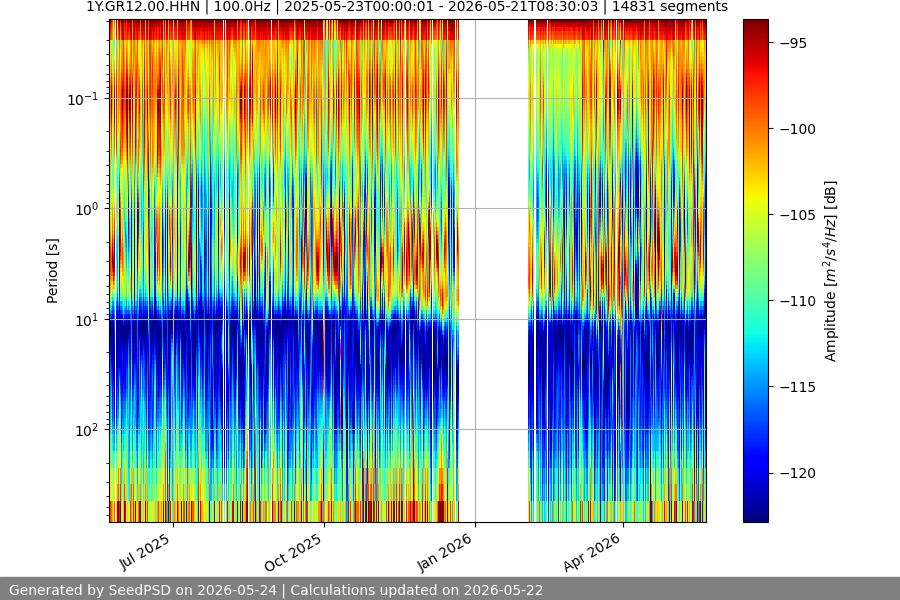This screenshot has width=900, height=600.
Task: Click the '−110' colorbar tick label
Action: click(798, 301)
